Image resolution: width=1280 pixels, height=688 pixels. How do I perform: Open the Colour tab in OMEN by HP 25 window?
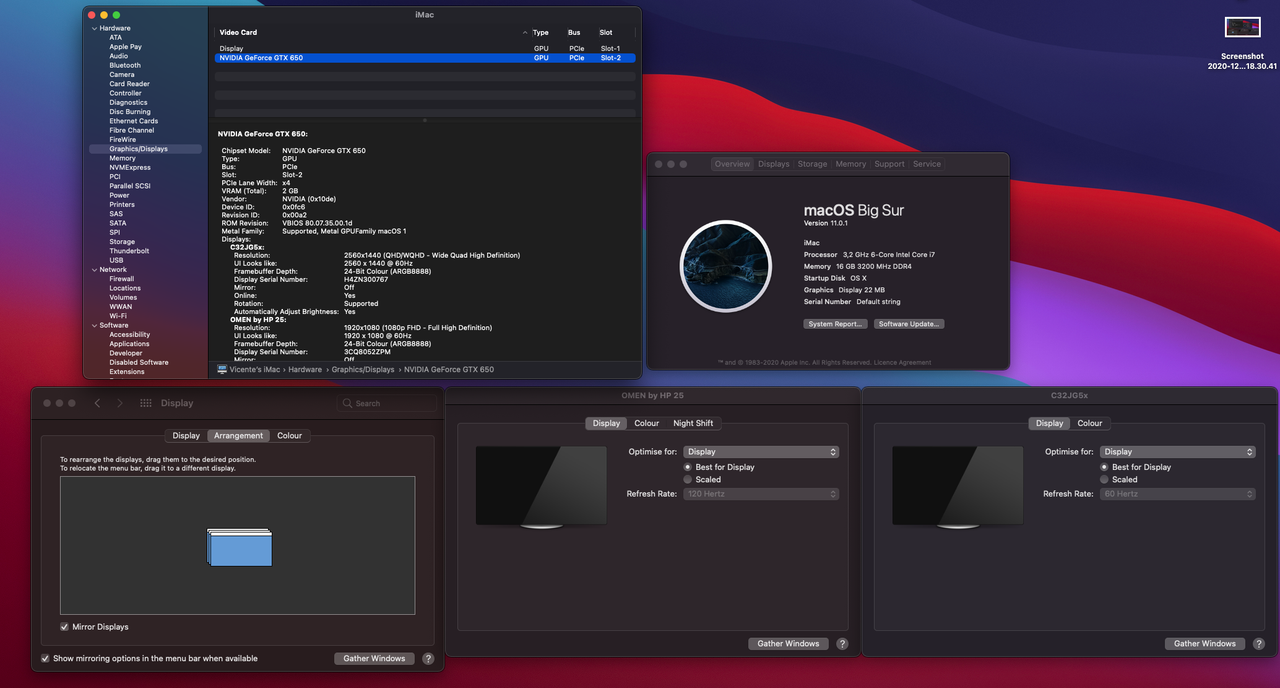tap(647, 423)
